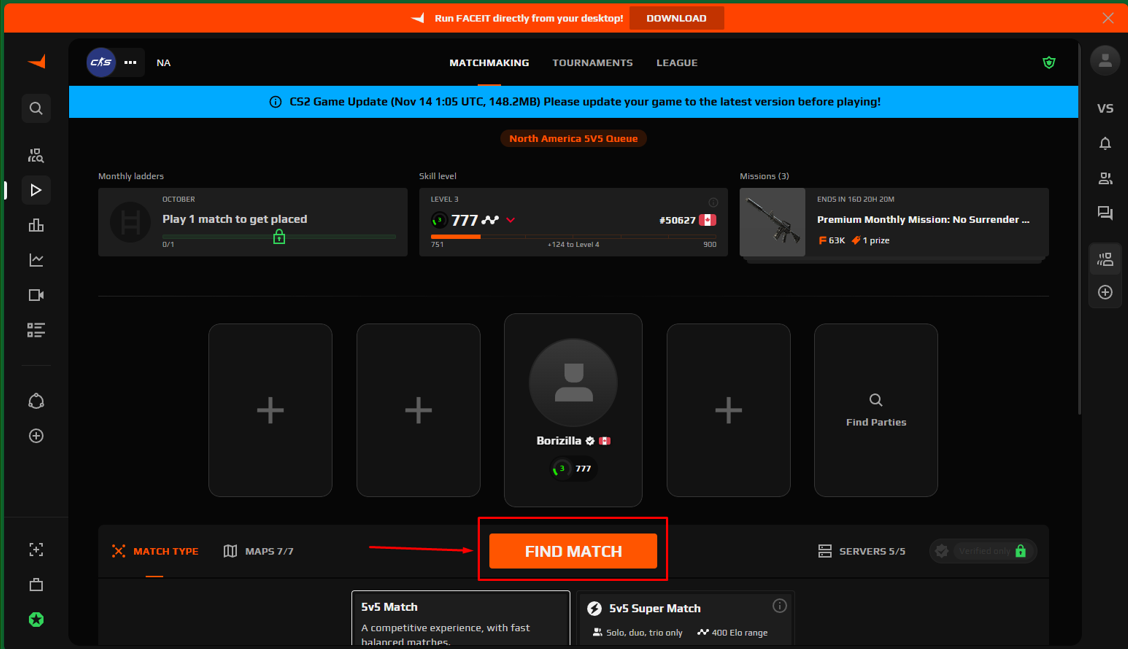Open the North America 5V5 Queue selector

click(573, 138)
